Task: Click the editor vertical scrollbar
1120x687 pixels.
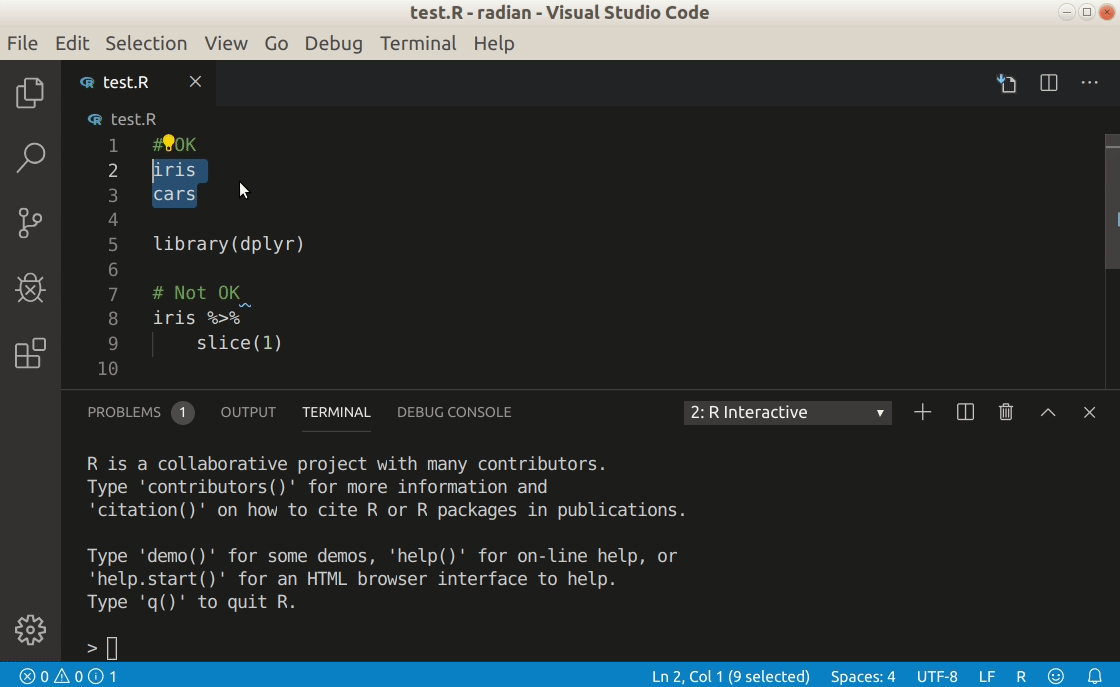Action: 1112,201
